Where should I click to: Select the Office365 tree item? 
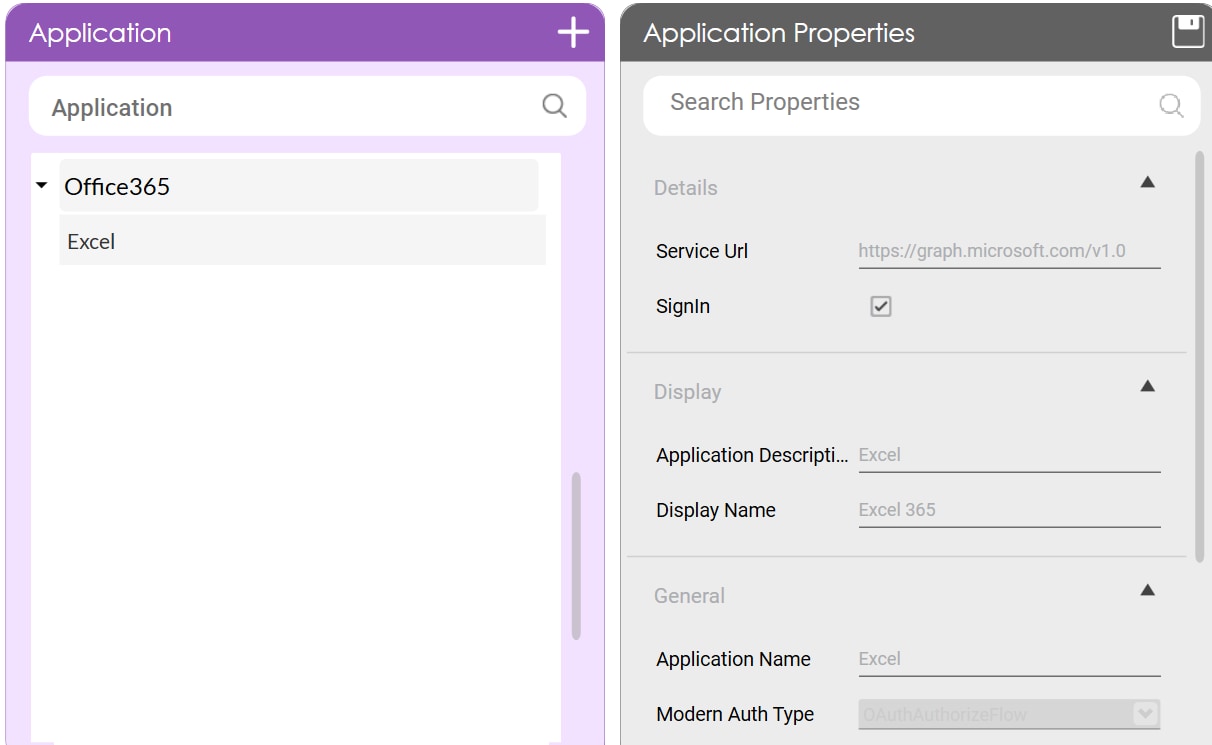pyautogui.click(x=298, y=186)
